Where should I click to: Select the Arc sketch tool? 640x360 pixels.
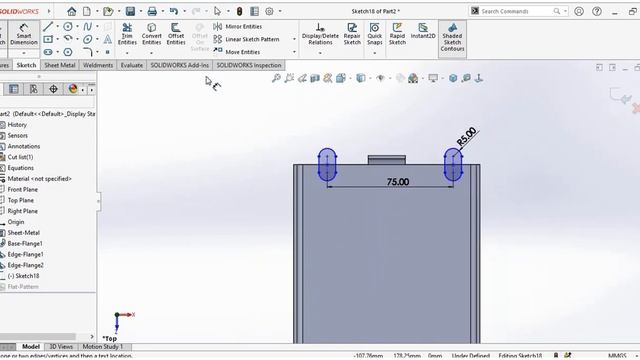(68, 39)
